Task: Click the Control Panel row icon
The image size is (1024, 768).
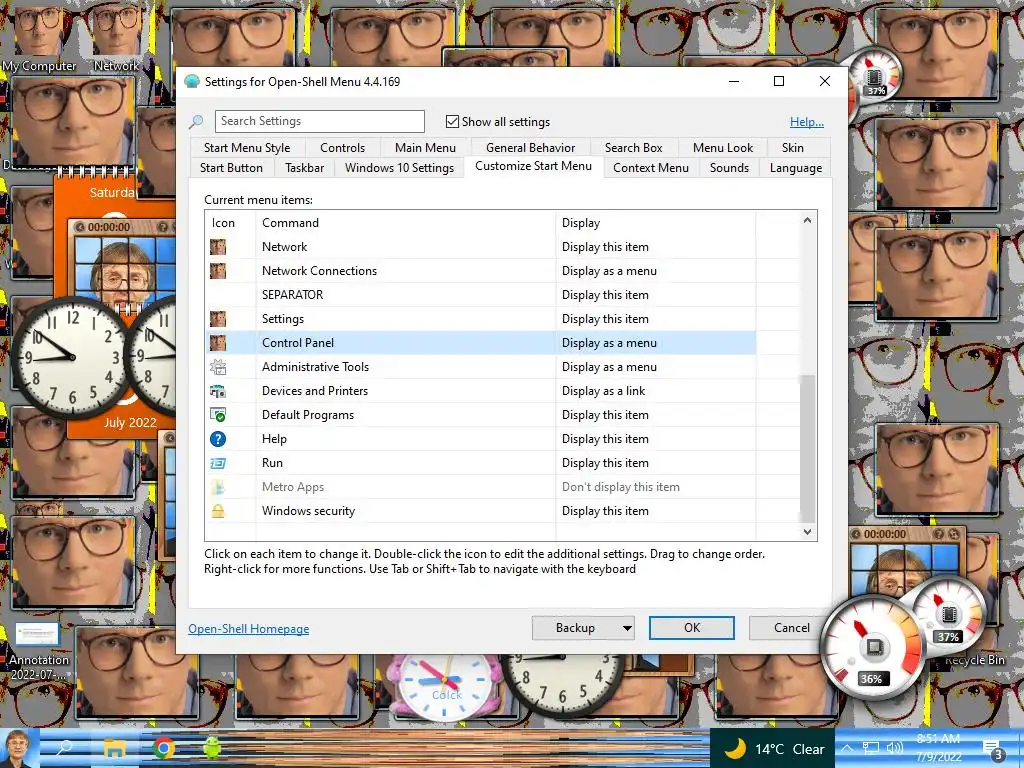Action: [218, 343]
